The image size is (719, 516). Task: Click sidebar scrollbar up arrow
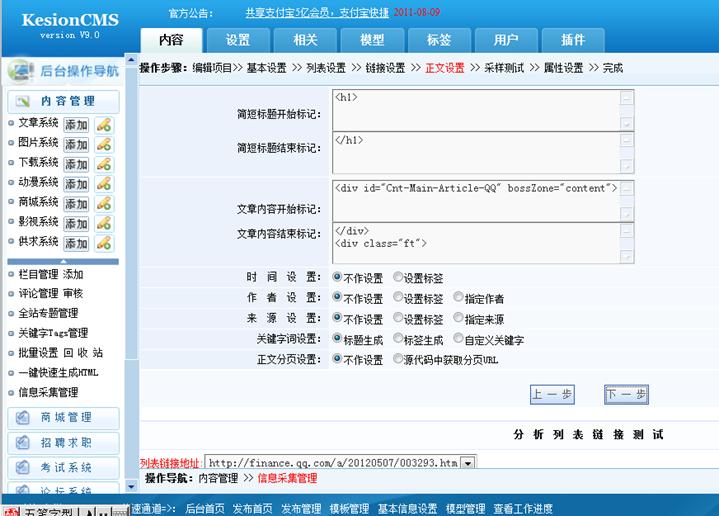coord(131,60)
